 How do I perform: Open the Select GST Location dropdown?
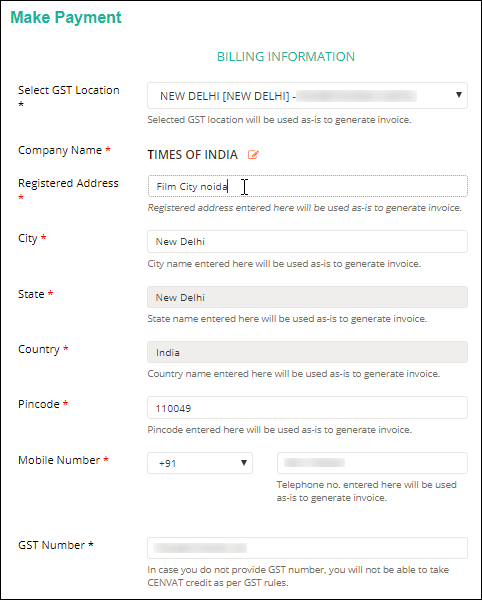307,95
